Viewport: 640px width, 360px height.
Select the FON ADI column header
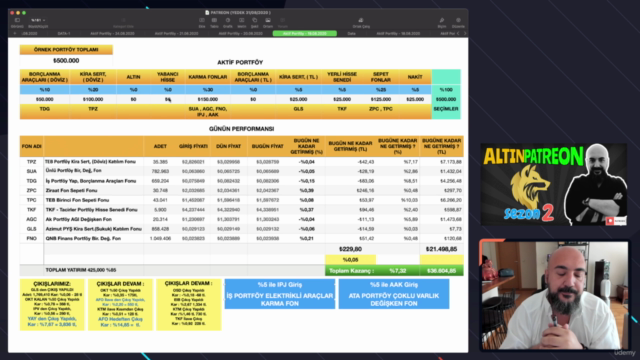[x=31, y=146]
